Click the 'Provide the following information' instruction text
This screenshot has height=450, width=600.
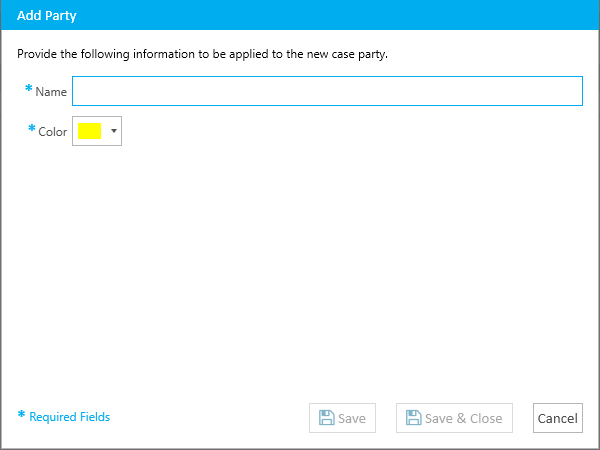202,54
